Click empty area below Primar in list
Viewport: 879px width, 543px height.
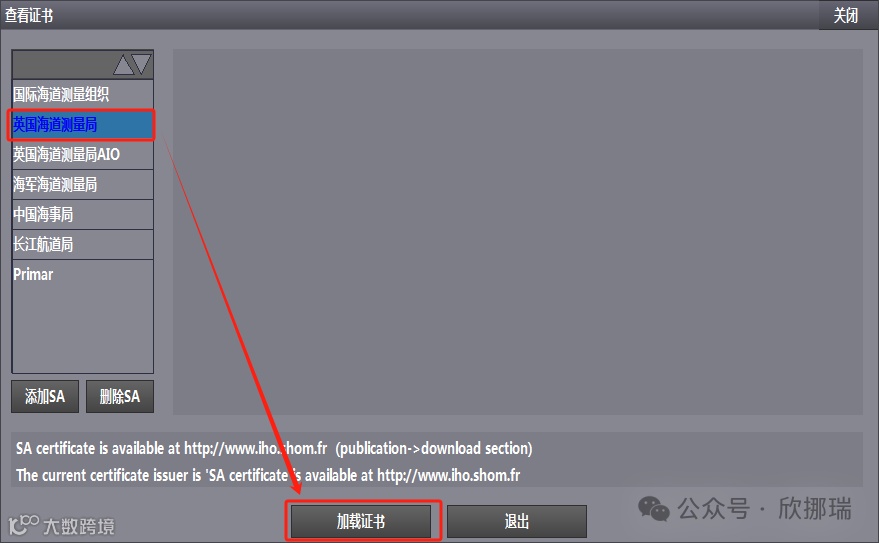[x=82, y=331]
